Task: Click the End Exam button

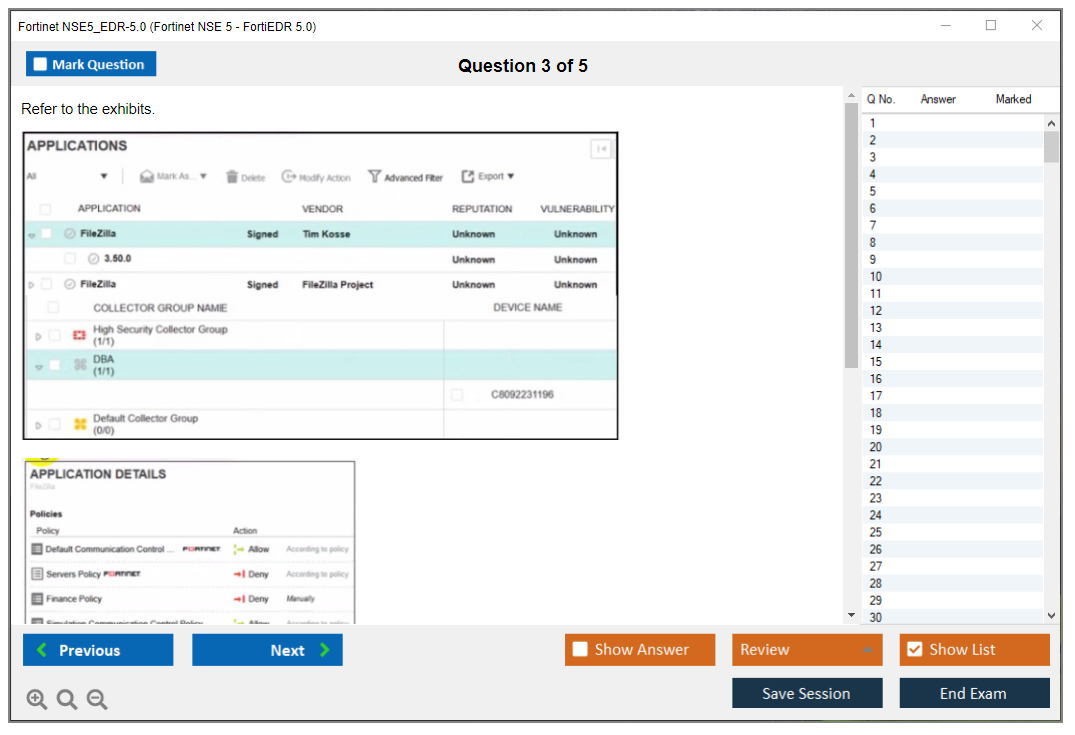Action: tap(974, 693)
